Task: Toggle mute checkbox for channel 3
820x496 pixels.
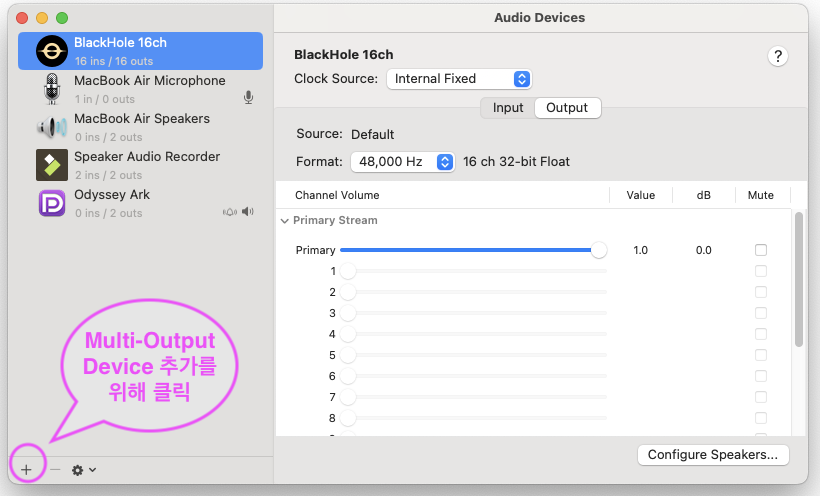Action: (x=761, y=313)
